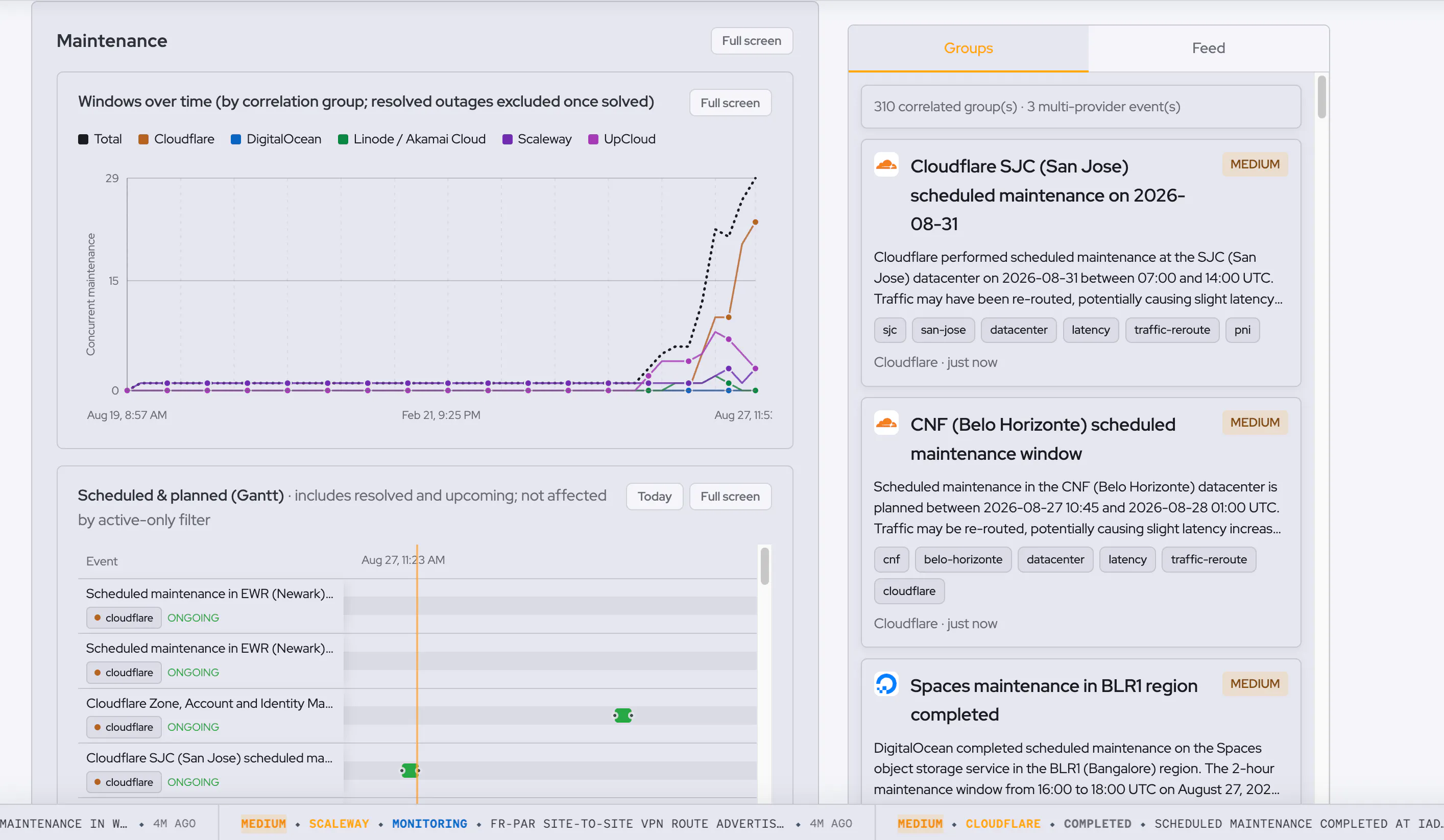
Task: Click the SCALEWAY ticker item in bottom bar
Action: tap(339, 823)
